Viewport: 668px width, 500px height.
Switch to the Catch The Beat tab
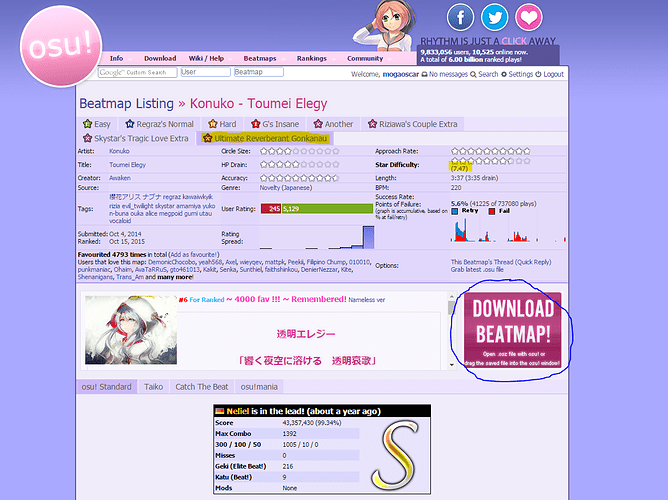click(x=202, y=387)
